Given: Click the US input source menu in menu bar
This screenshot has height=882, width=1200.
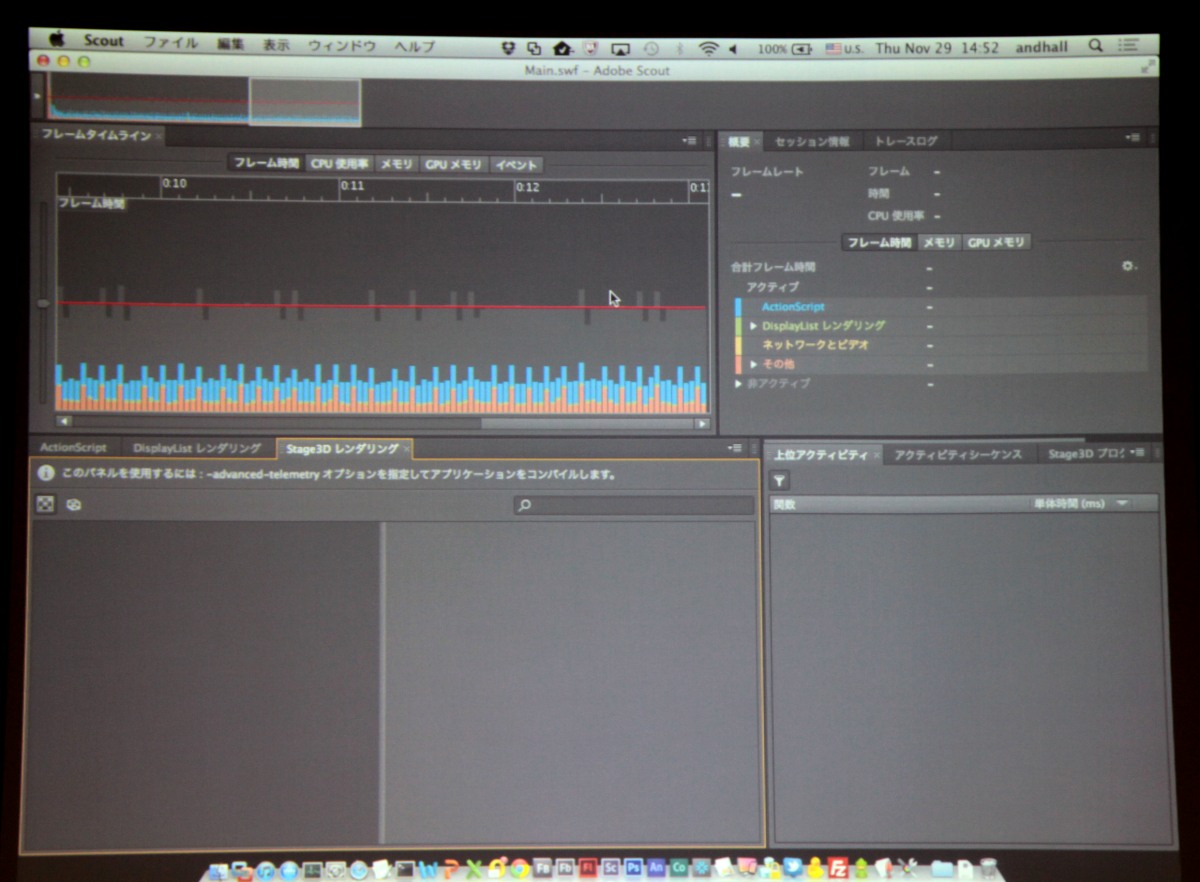Looking at the screenshot, I should tap(844, 48).
